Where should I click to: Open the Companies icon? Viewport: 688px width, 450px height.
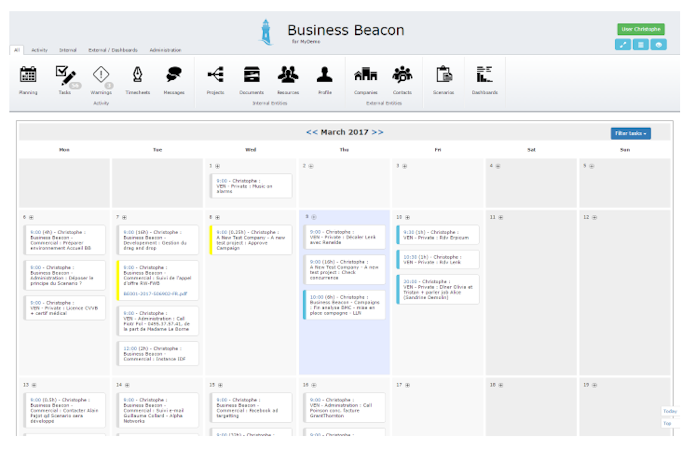(x=365, y=74)
